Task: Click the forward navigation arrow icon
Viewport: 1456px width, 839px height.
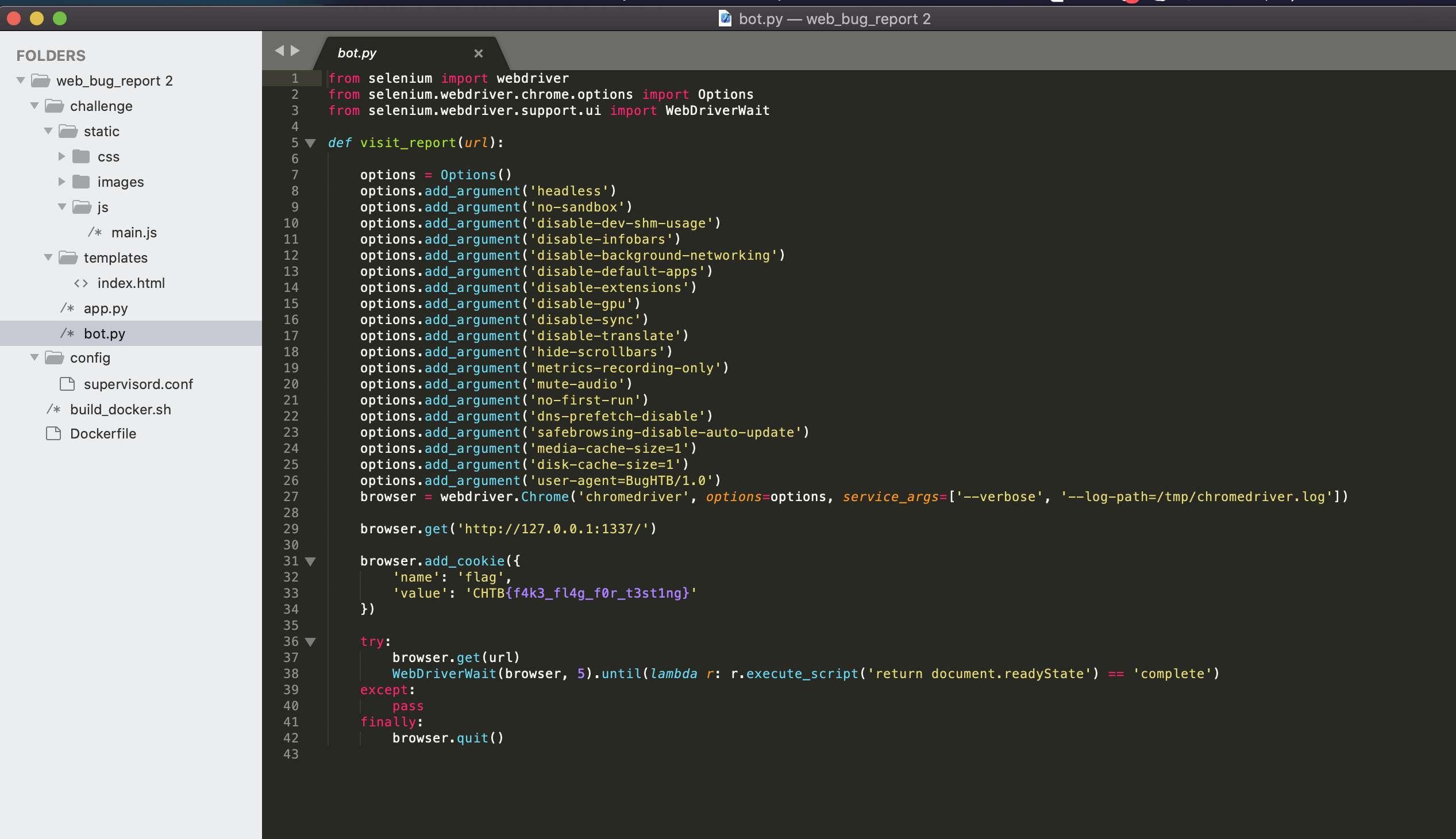Action: (296, 52)
